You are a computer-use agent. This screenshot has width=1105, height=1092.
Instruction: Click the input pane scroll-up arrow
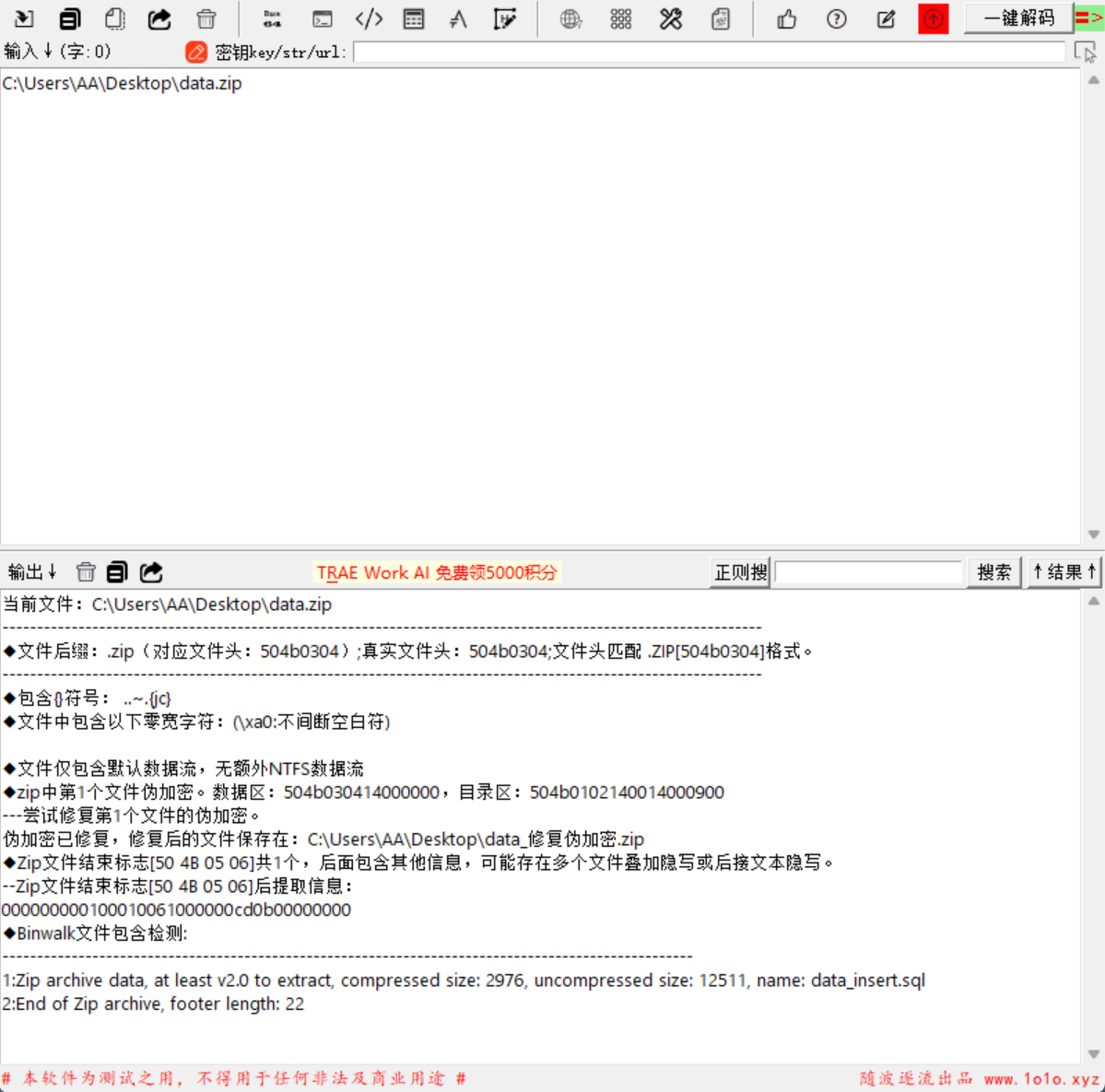[1094, 79]
